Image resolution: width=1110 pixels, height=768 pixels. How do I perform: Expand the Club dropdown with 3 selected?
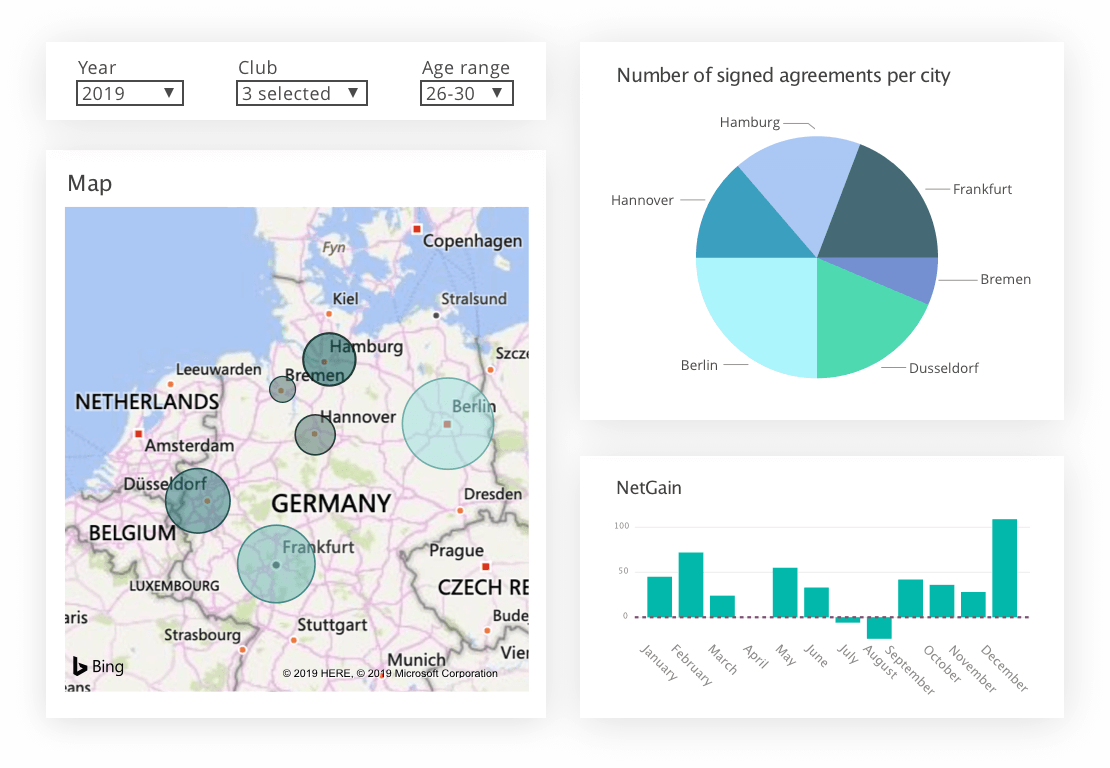[301, 94]
